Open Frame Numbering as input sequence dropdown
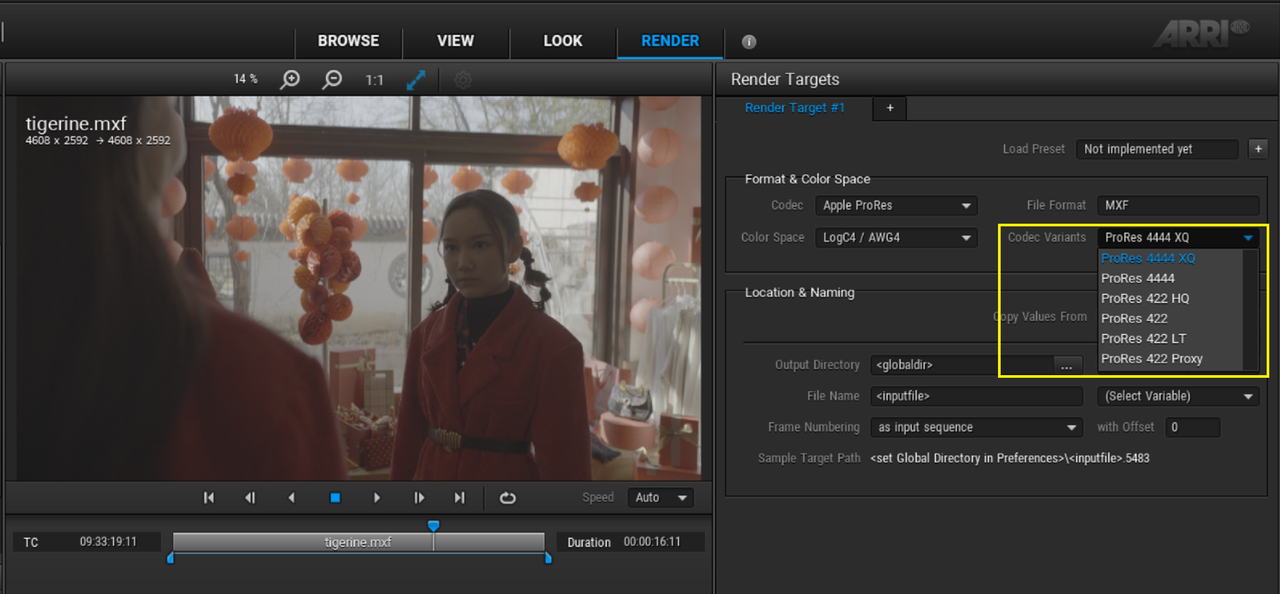1280x594 pixels. [x=976, y=427]
